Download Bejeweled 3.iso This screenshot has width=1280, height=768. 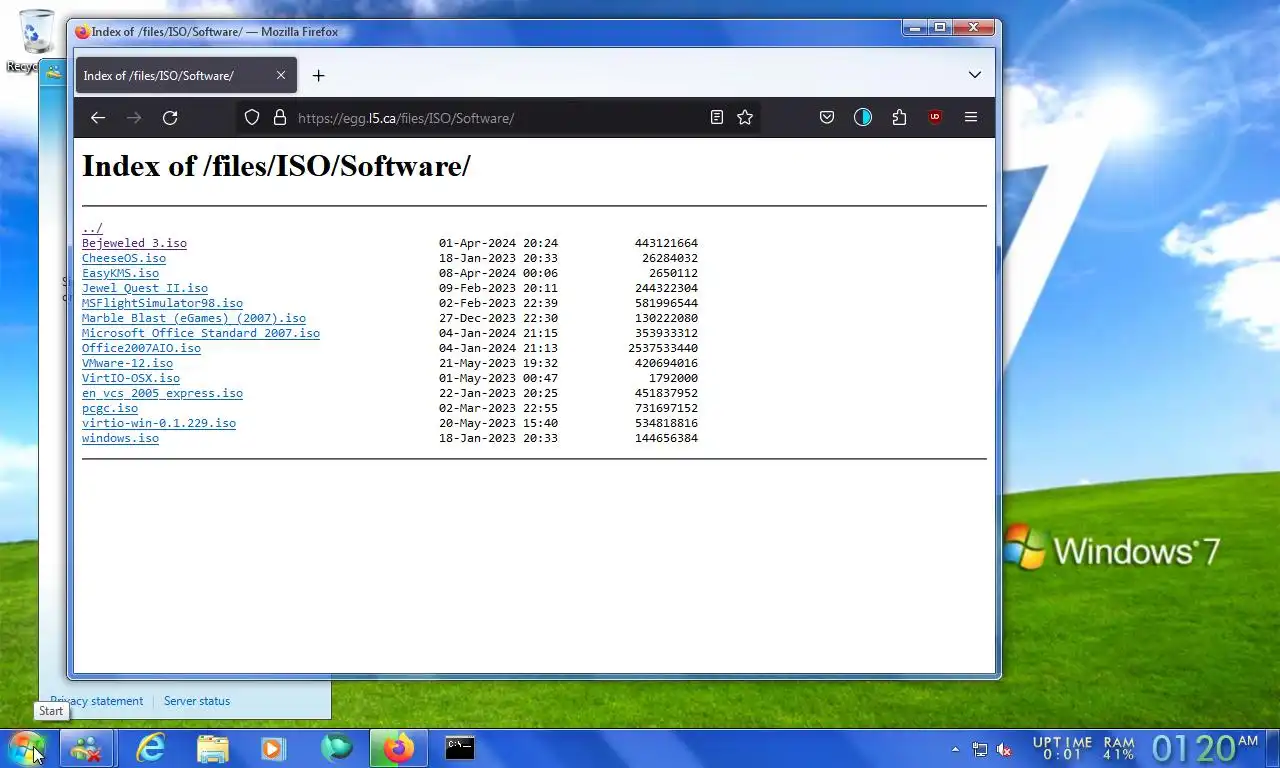pos(134,243)
